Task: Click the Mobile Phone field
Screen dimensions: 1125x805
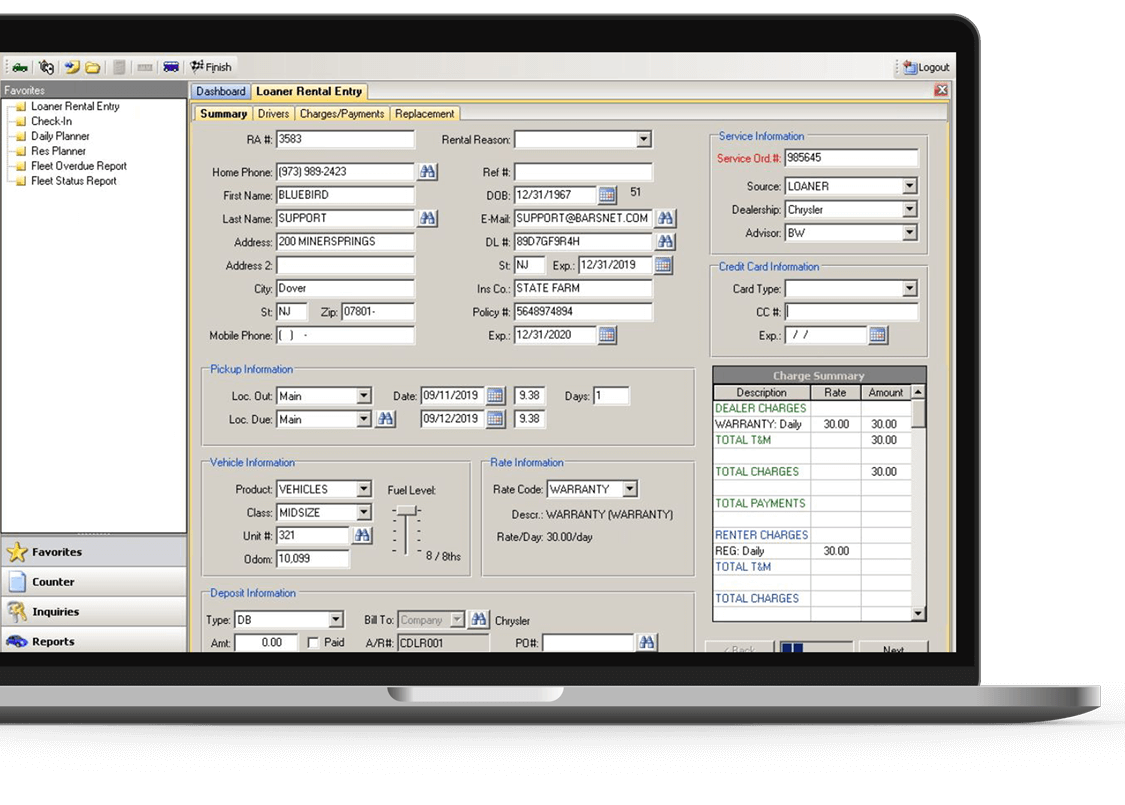Action: [x=345, y=335]
